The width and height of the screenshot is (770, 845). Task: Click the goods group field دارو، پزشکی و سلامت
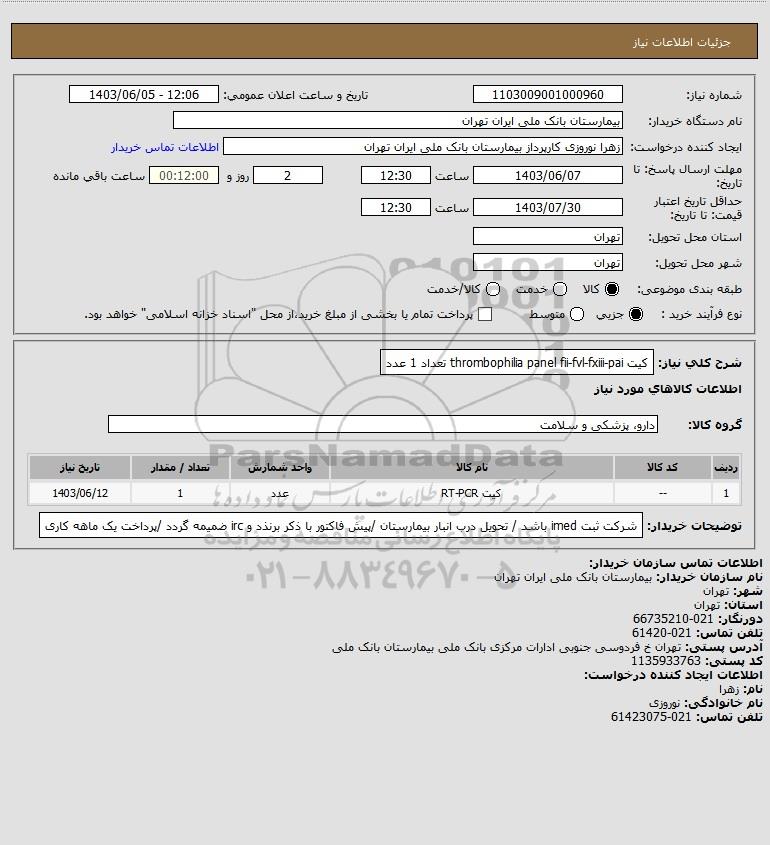(383, 425)
